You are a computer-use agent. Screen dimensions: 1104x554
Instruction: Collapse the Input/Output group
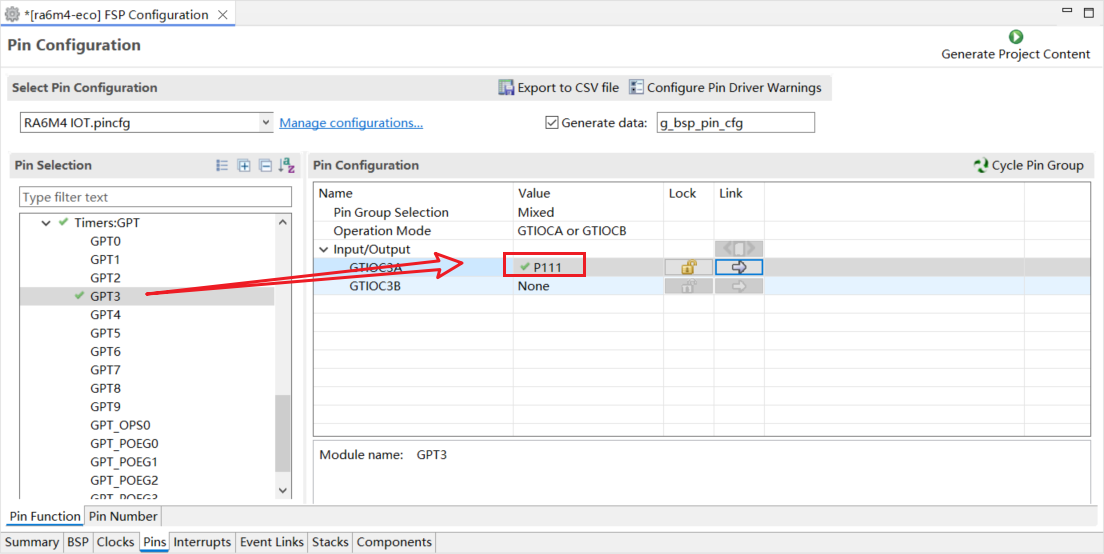click(x=324, y=249)
